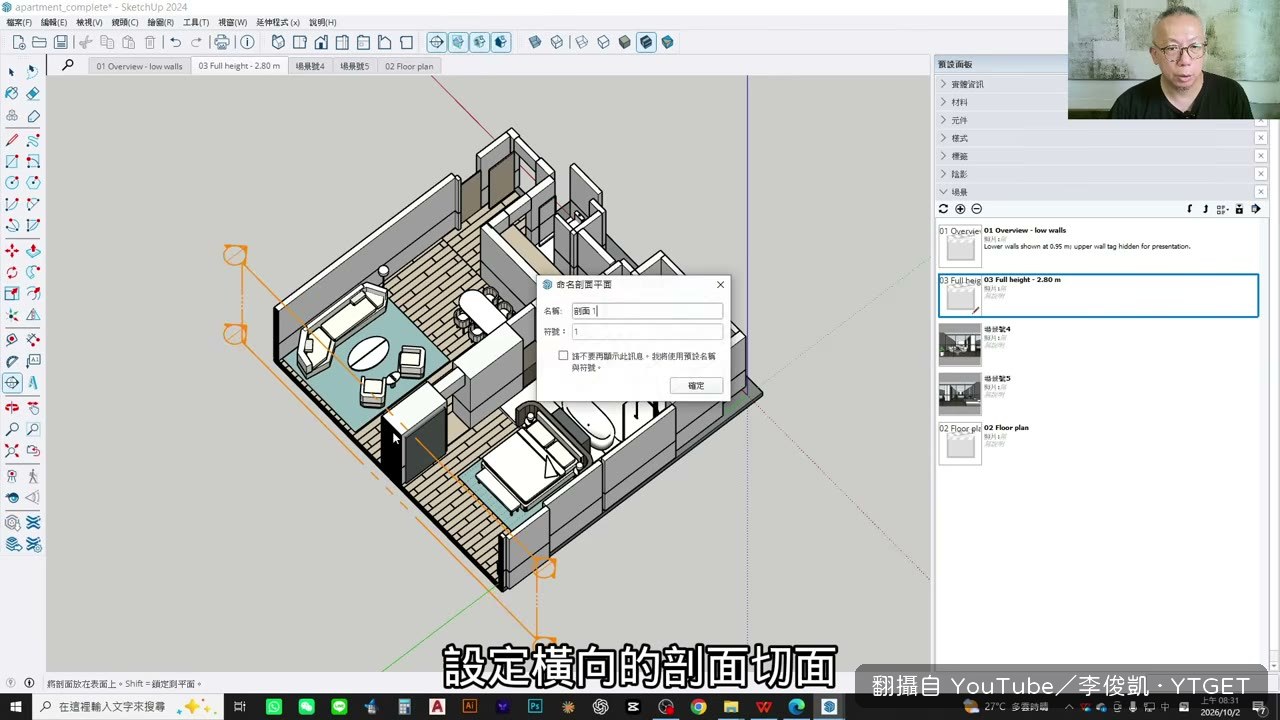Viewport: 1280px width, 720px height.
Task: Toggle display section fill toolbar button
Action: click(501, 42)
